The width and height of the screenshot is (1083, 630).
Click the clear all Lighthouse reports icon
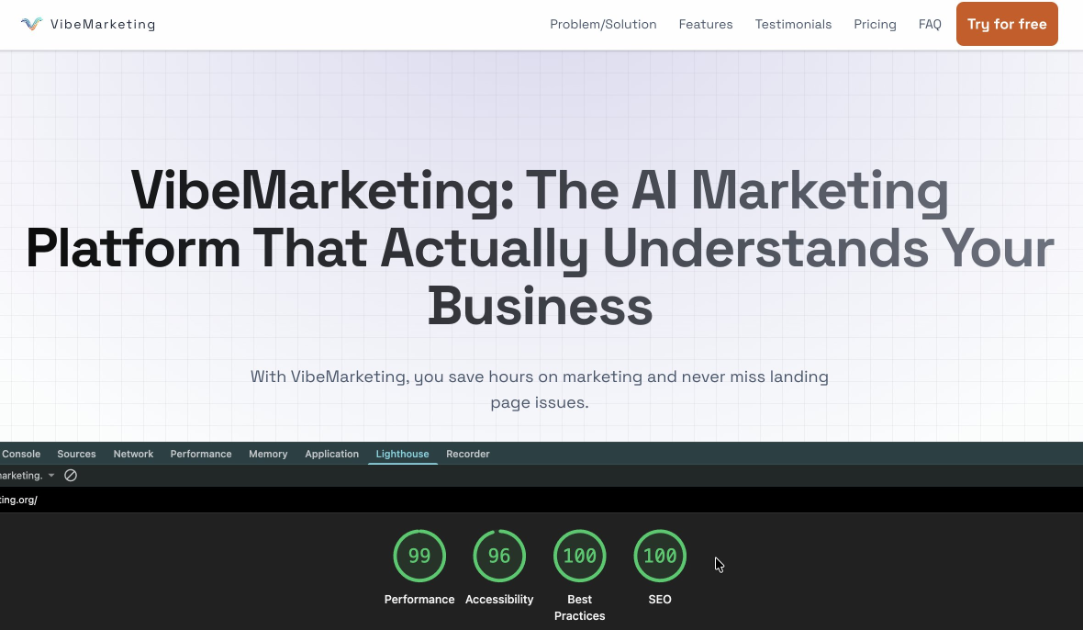70,476
